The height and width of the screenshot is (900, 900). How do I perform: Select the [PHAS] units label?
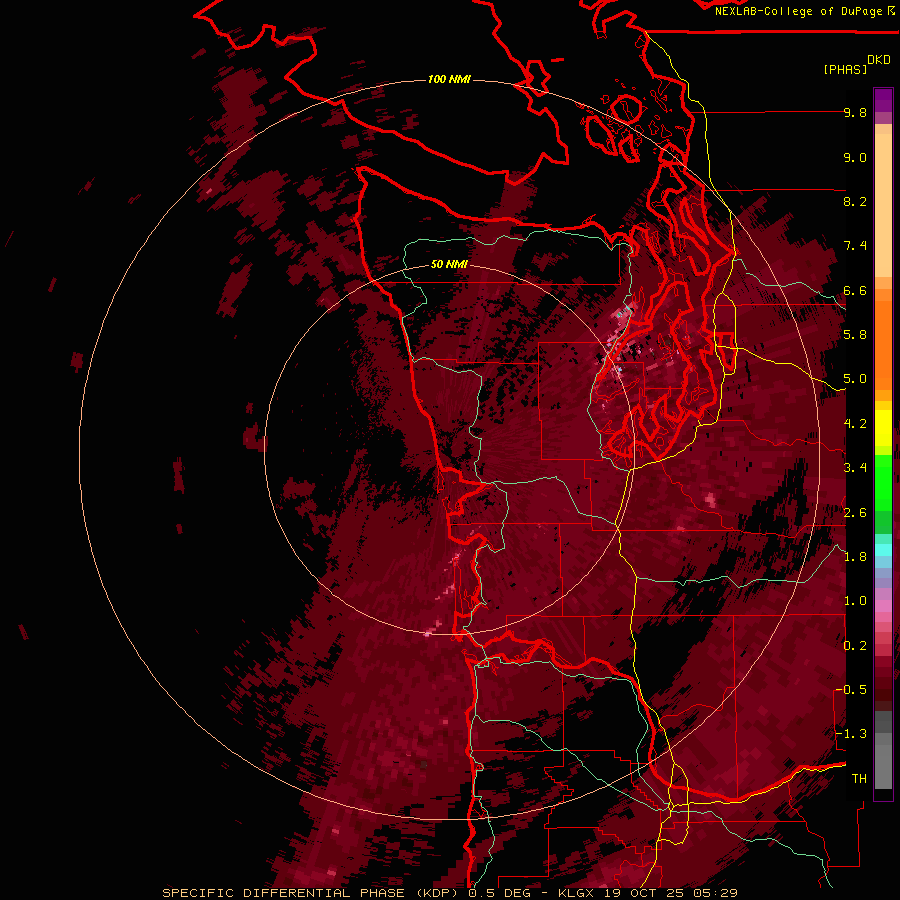tap(845, 69)
